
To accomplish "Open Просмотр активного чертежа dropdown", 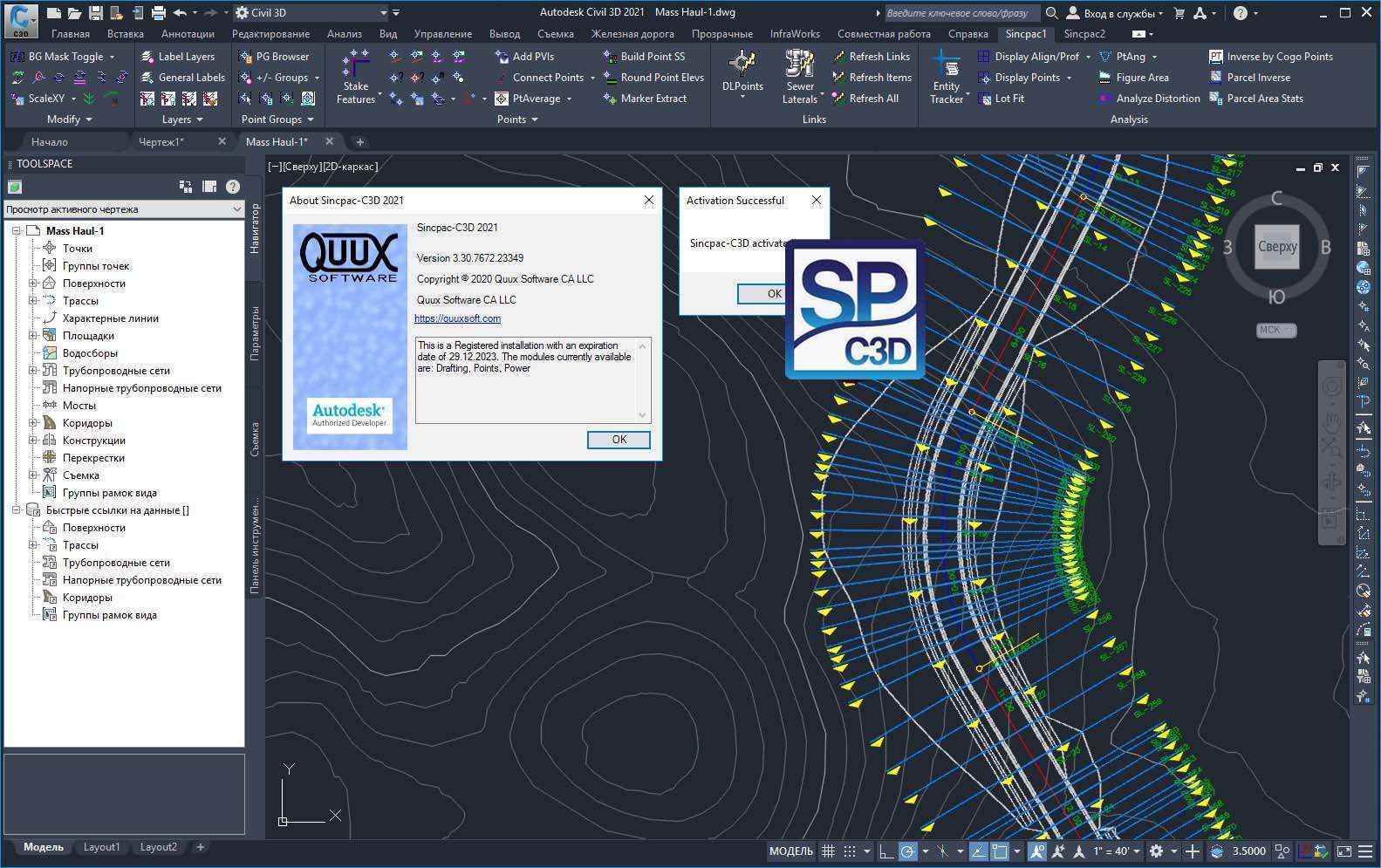I will pos(124,209).
